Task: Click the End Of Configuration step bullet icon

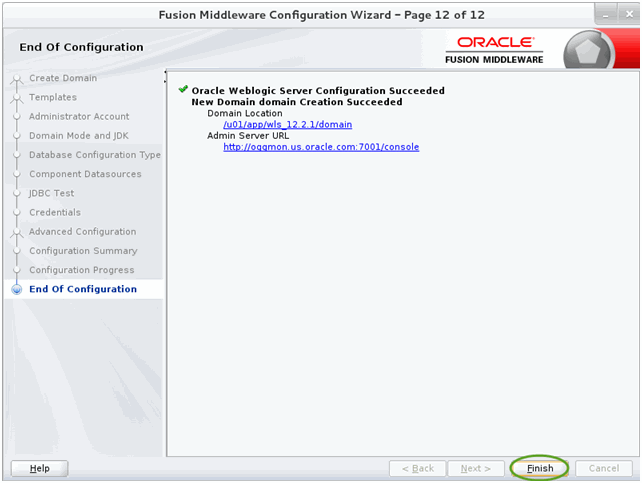Action: tap(17, 289)
